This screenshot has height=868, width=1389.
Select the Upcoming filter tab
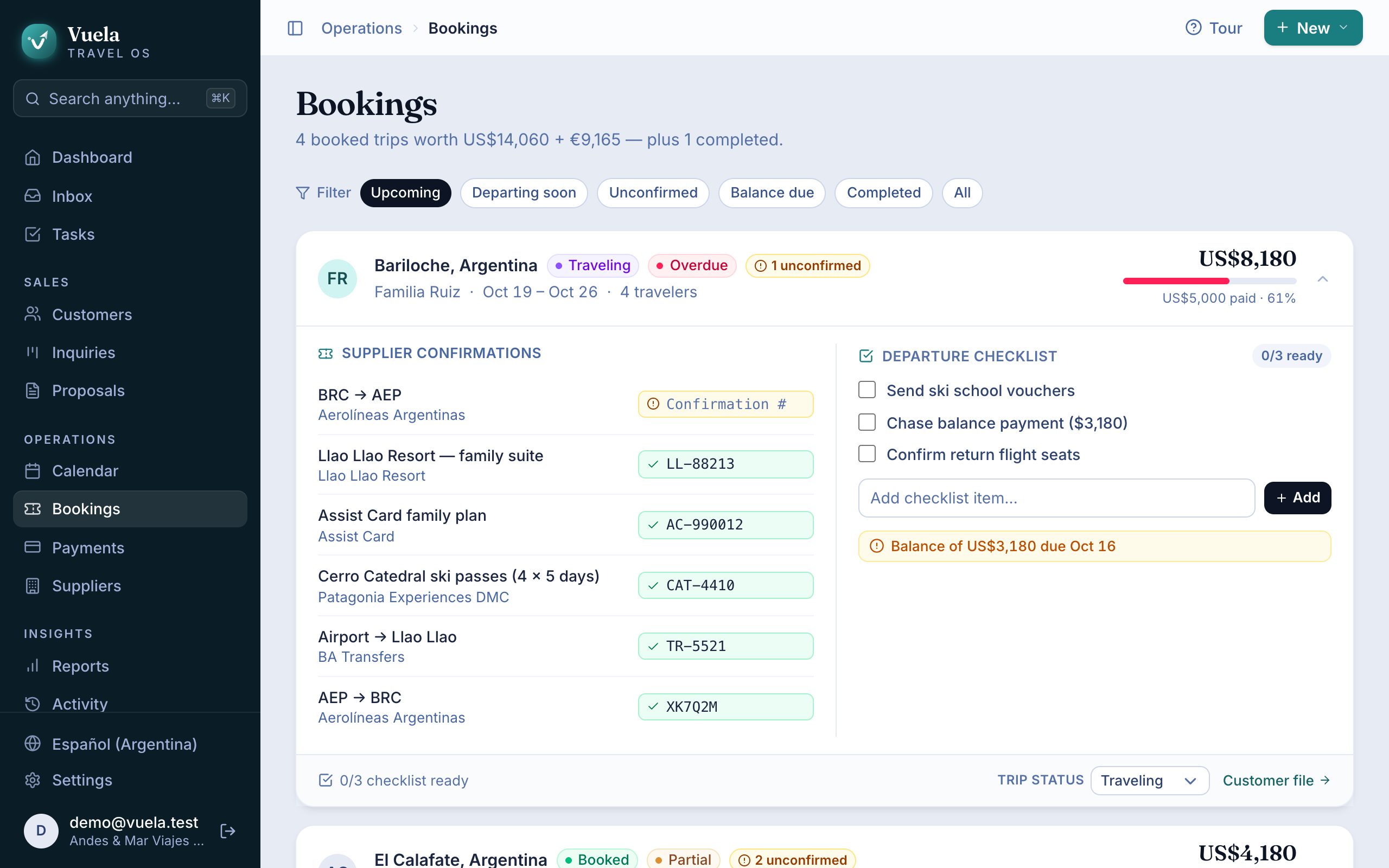click(405, 193)
